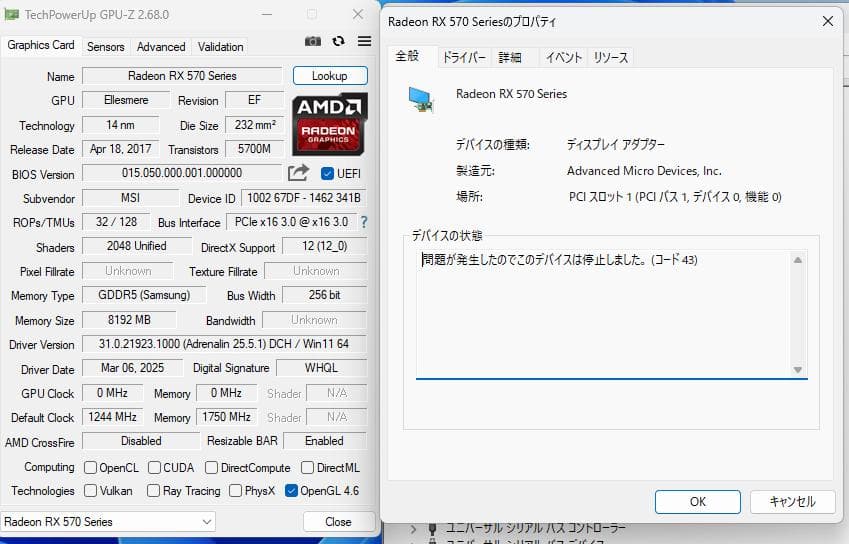The image size is (849, 544).
Task: Click the device status scrollbar down arrow
Action: click(x=798, y=370)
